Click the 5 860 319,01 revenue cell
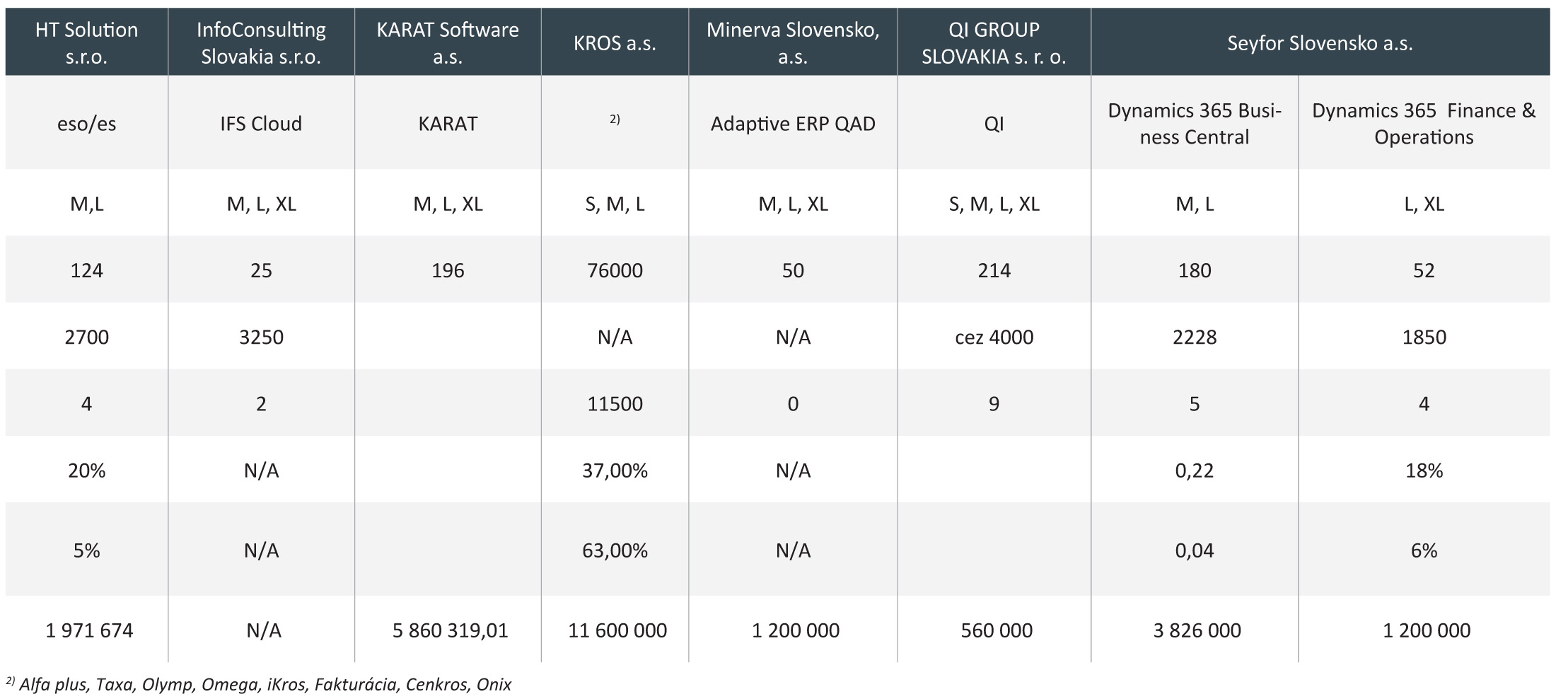The width and height of the screenshot is (1568, 699). click(451, 630)
